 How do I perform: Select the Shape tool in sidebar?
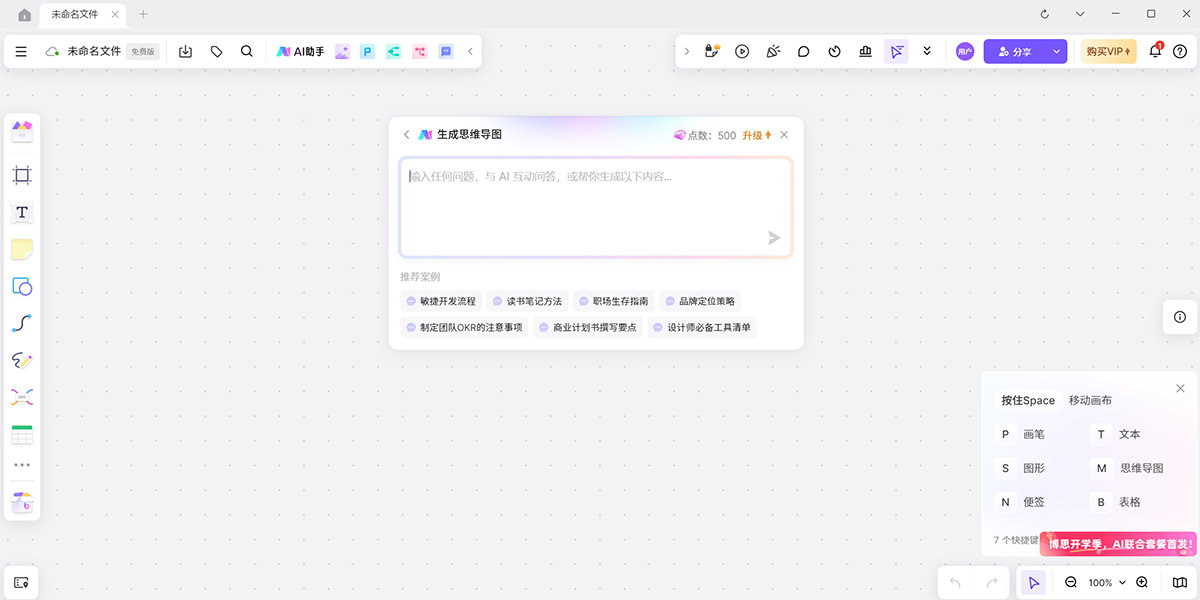[22, 287]
